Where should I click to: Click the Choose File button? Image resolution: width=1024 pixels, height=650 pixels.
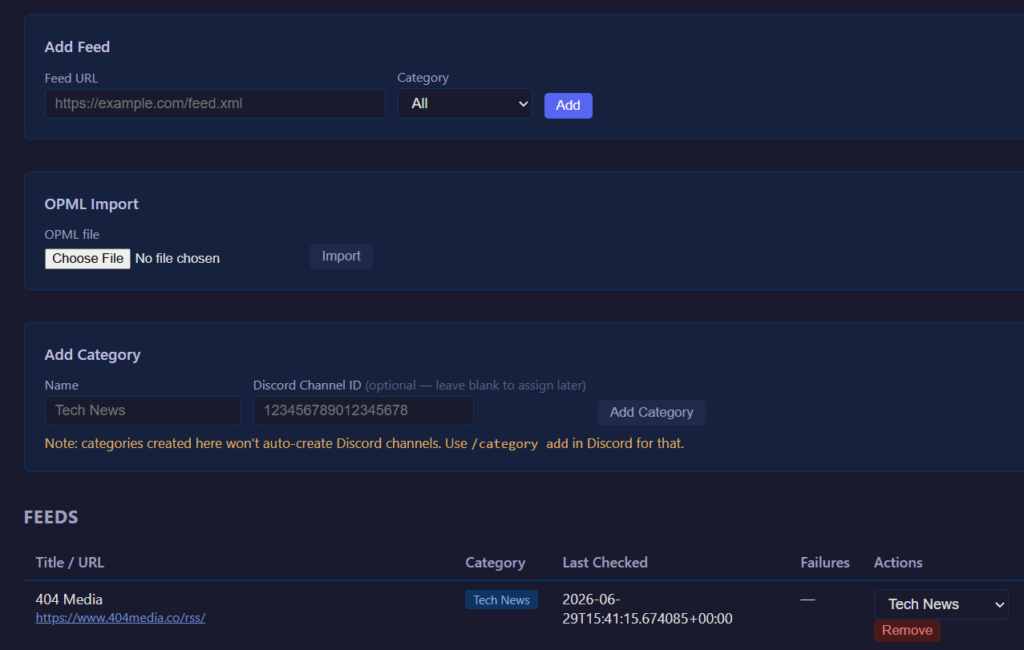(x=88, y=259)
